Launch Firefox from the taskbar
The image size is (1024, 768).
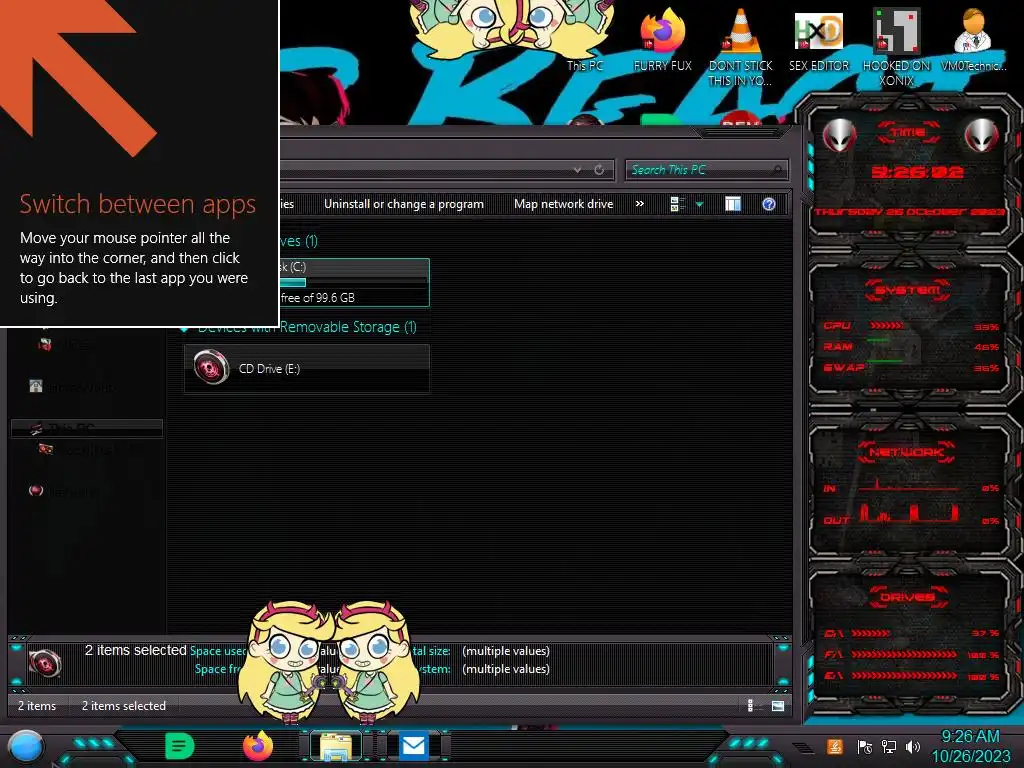[257, 746]
